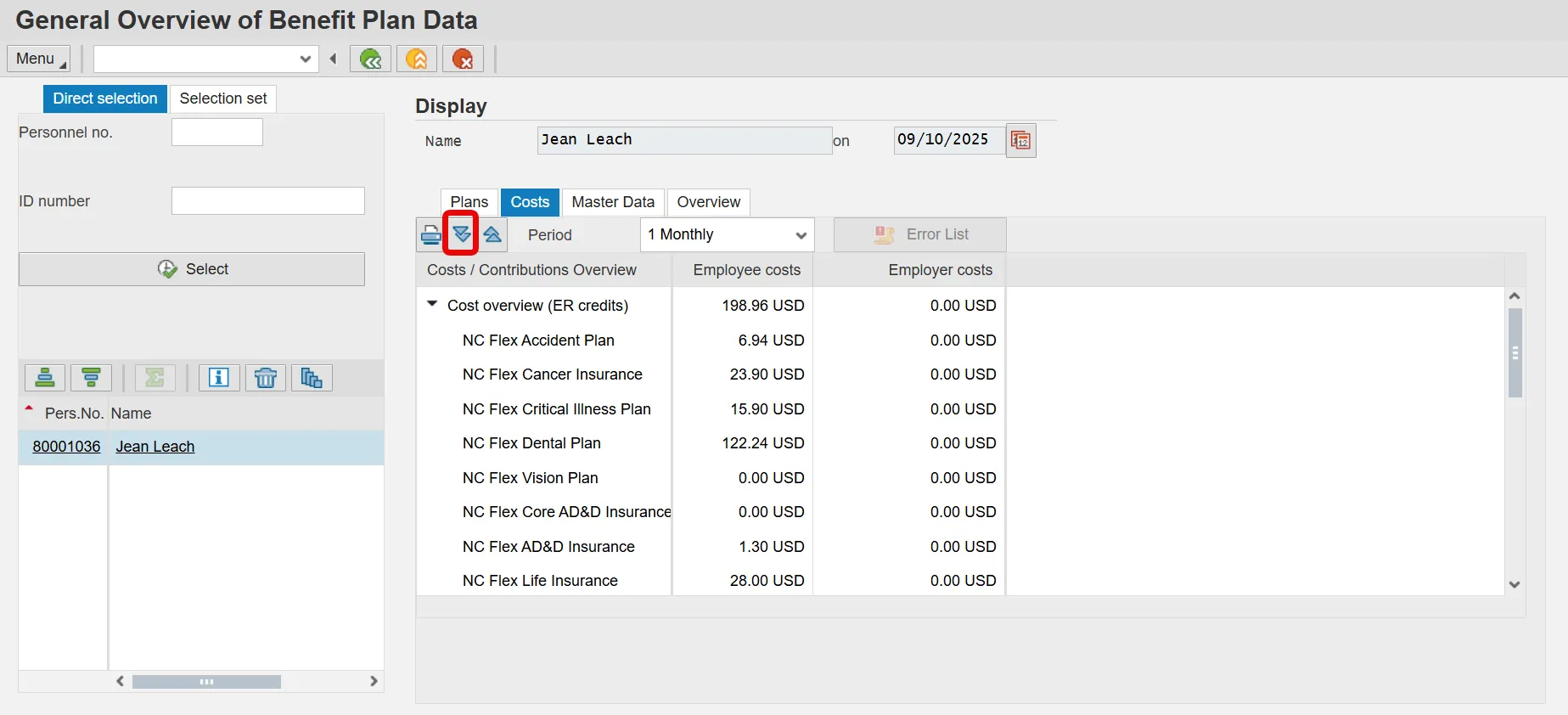Click the red Cancel icon in toolbar

point(463,59)
